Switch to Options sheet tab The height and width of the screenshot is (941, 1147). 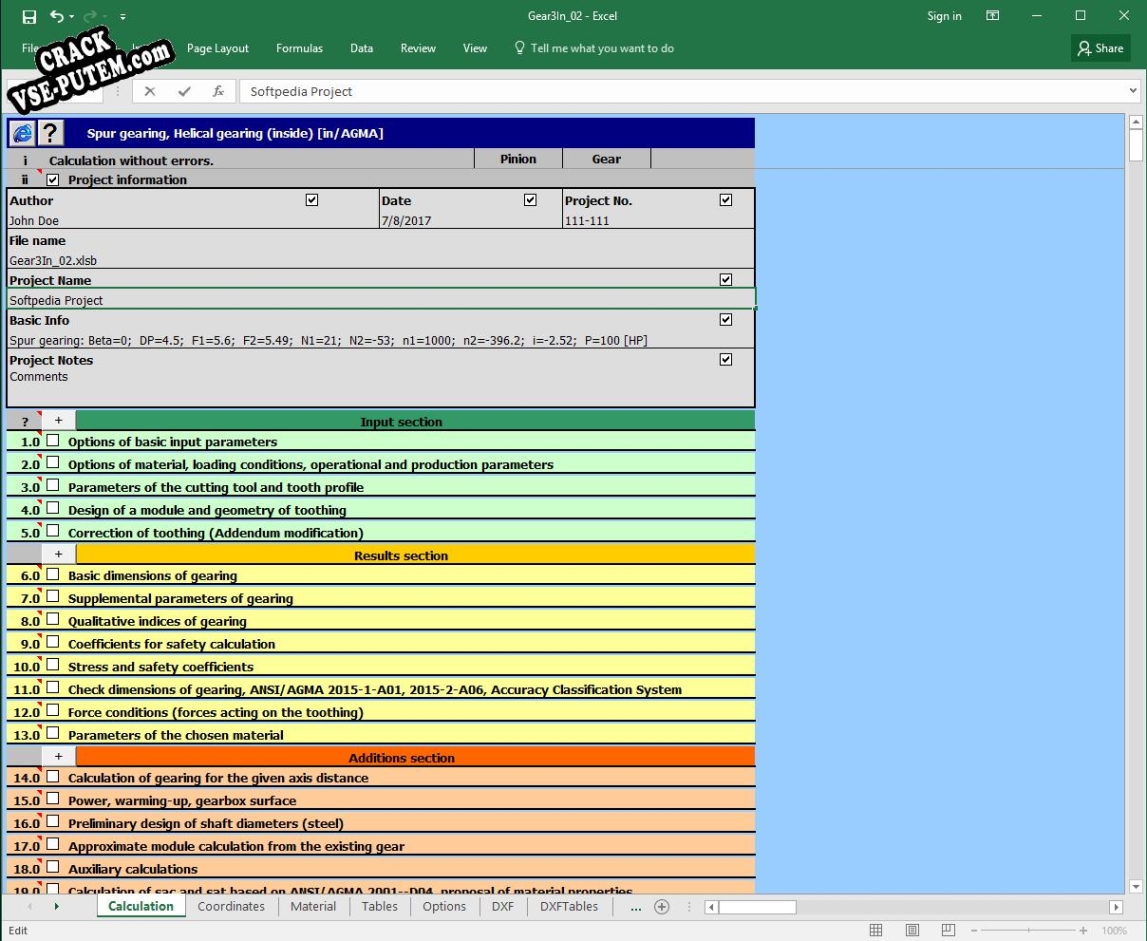point(444,907)
